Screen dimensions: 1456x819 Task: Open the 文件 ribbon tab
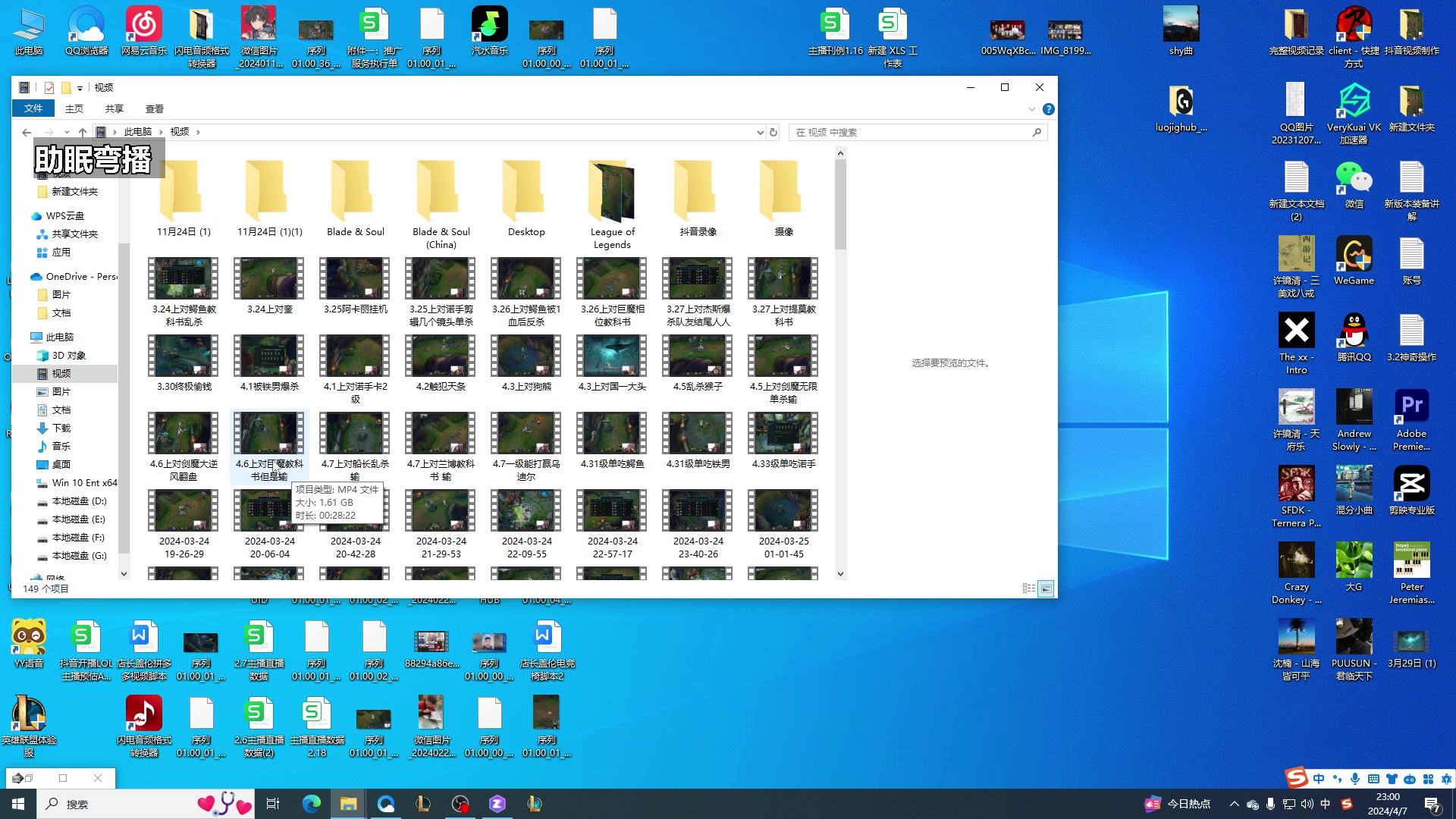pos(33,108)
